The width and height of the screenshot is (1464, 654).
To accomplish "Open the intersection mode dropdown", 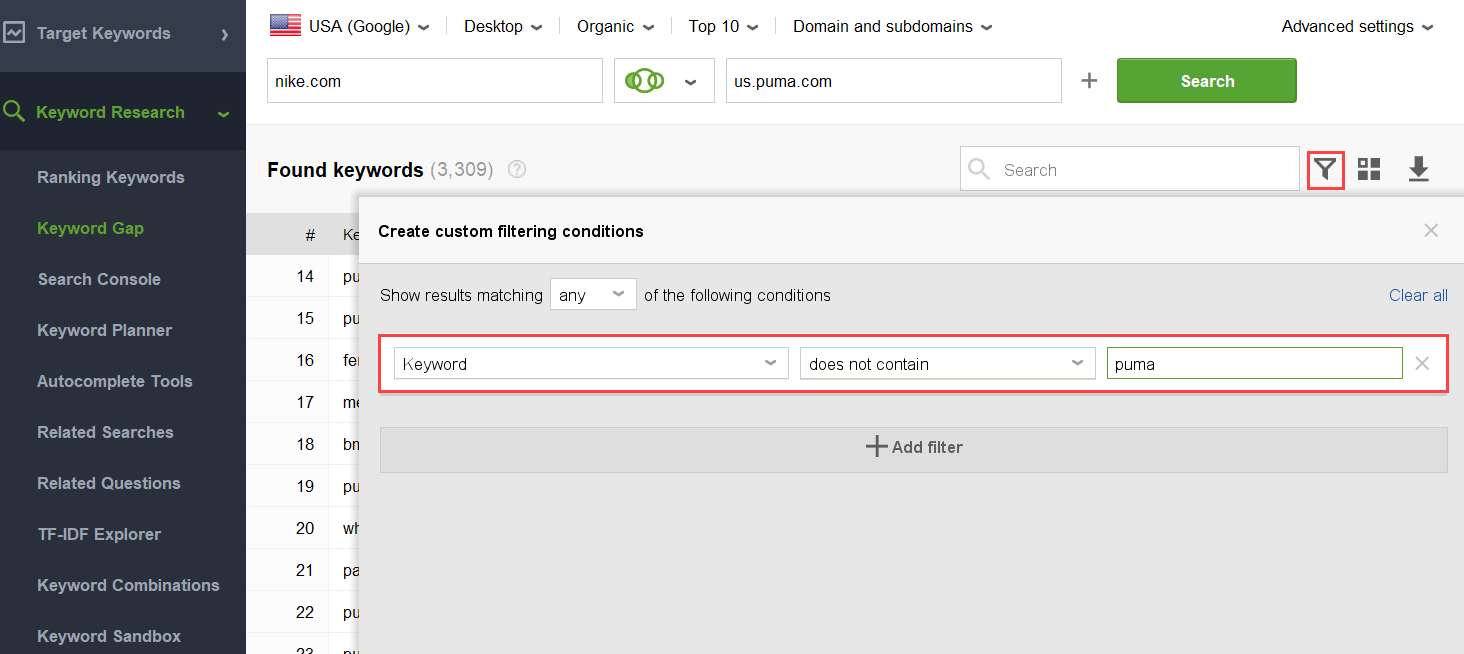I will pos(664,81).
